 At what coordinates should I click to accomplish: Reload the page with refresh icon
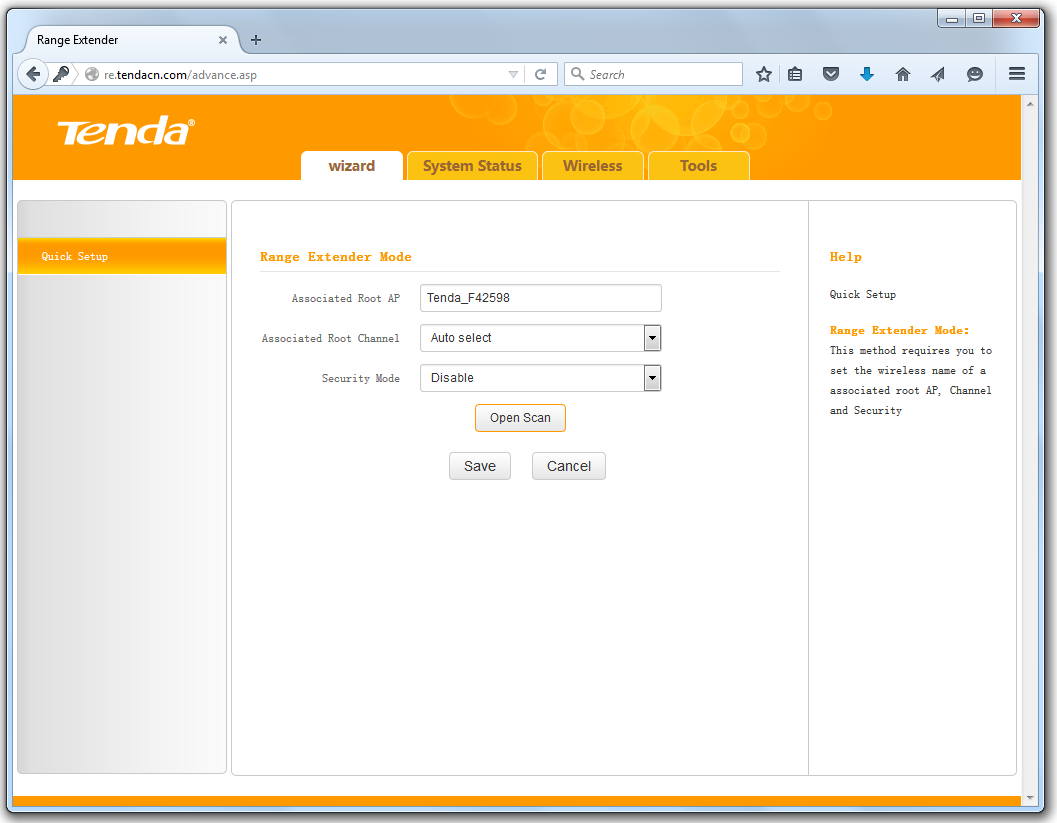540,74
